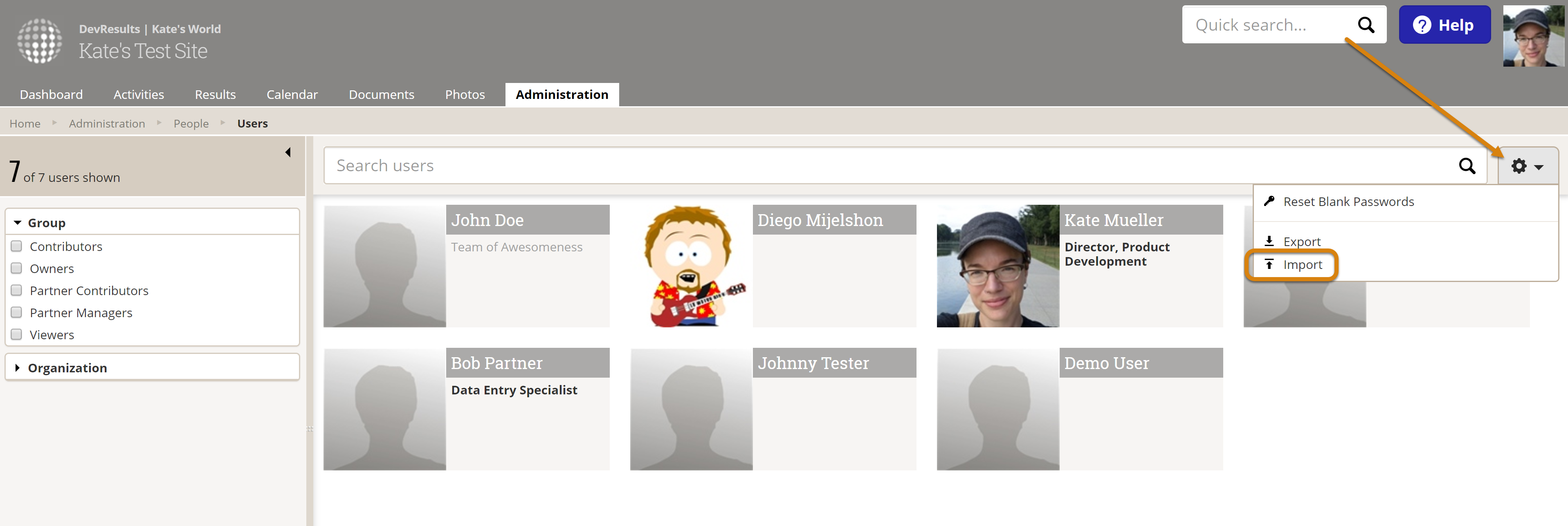Click the DevResults globe logo

40,41
